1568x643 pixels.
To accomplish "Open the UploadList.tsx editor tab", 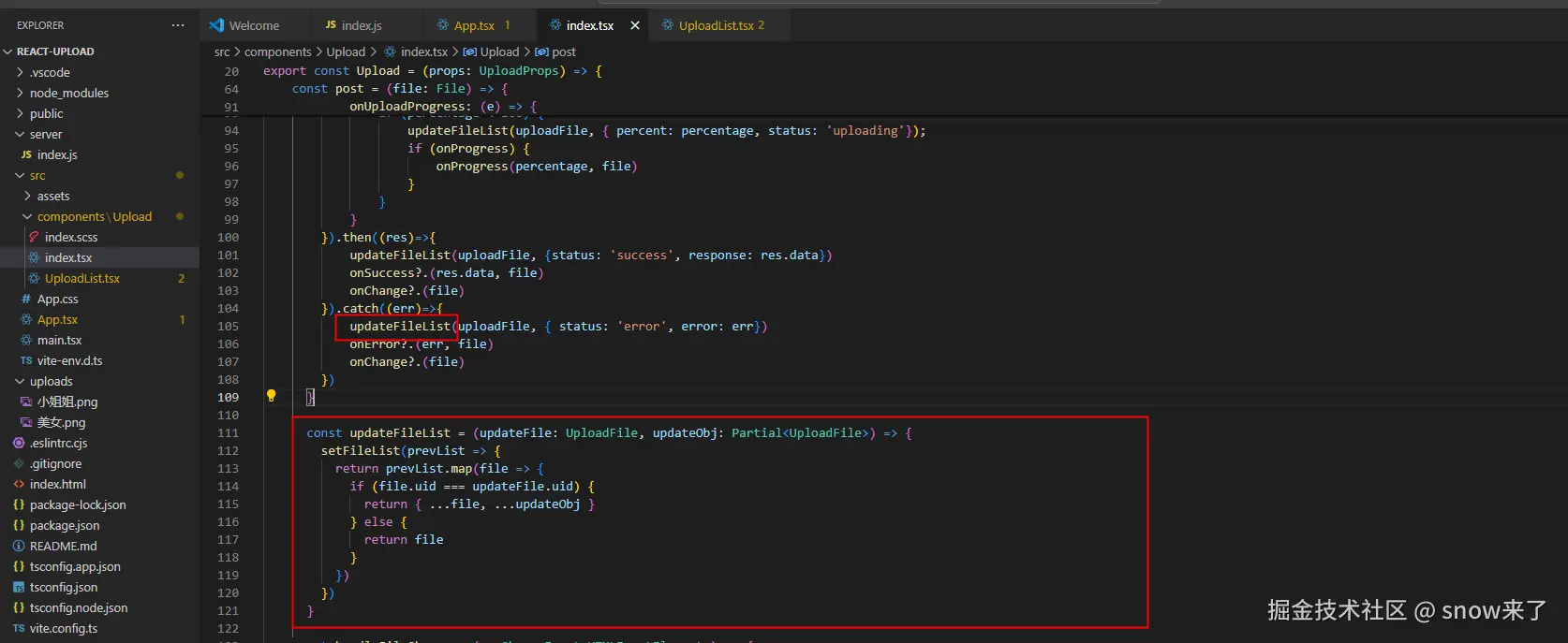I will click(721, 25).
